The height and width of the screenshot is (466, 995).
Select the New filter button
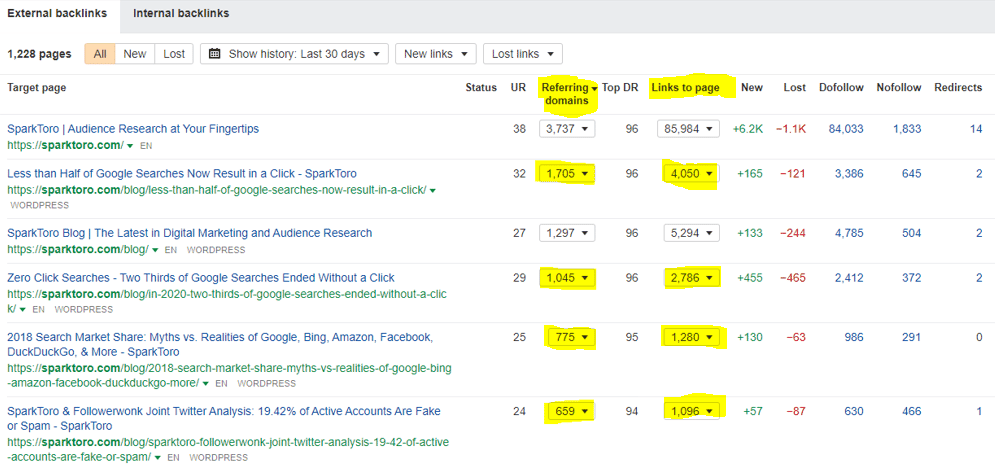tap(135, 54)
